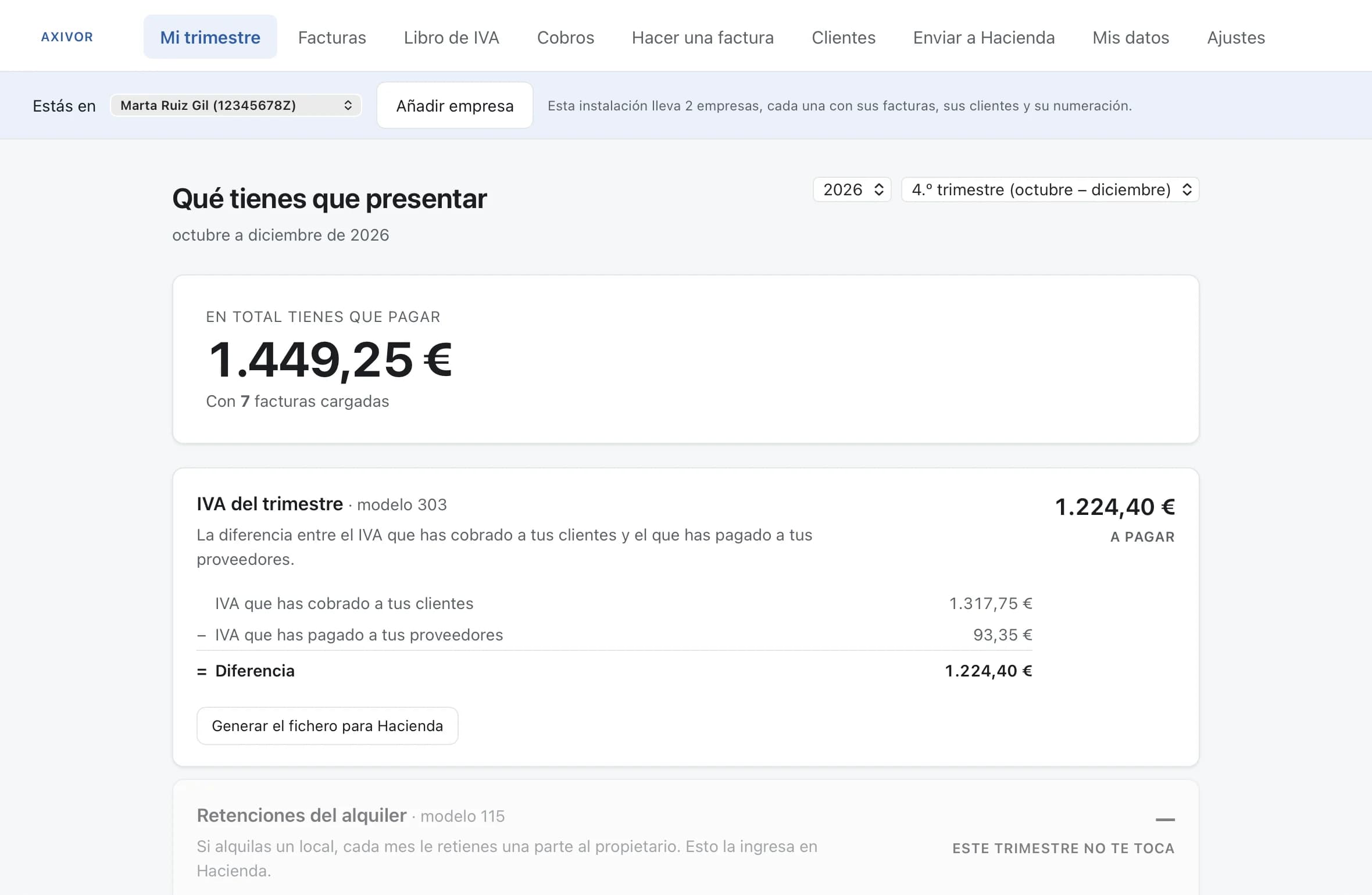Open Hacer una factura

[x=702, y=37]
